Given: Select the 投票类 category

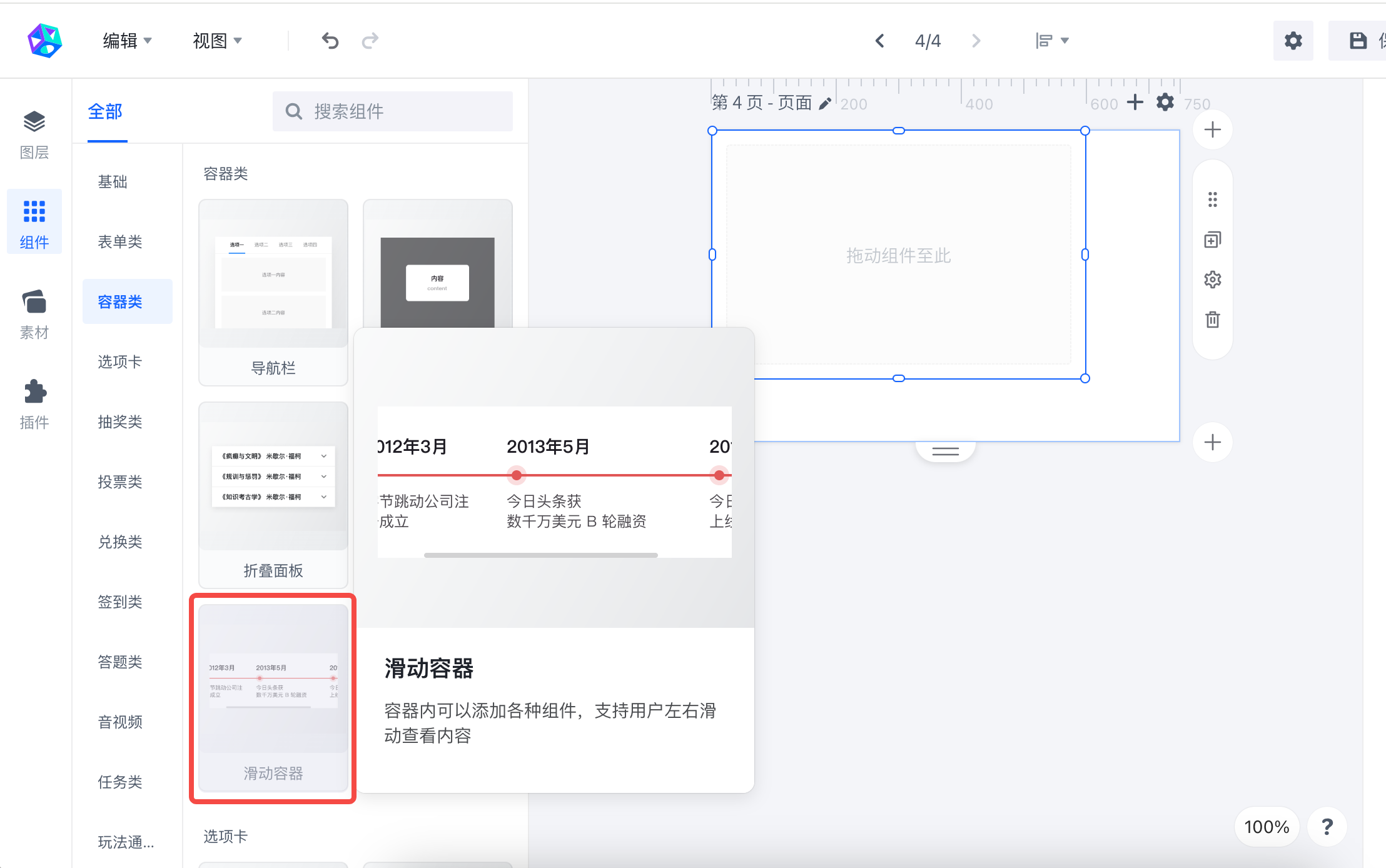Looking at the screenshot, I should [120, 482].
